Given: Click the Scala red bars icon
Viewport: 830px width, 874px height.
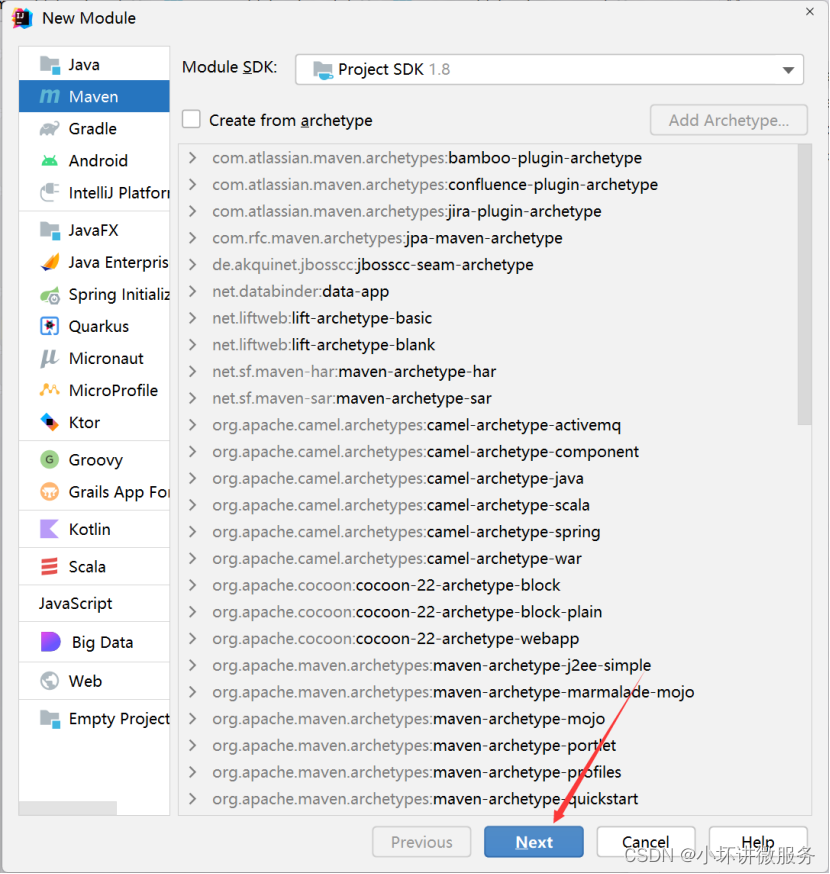Looking at the screenshot, I should coord(50,566).
